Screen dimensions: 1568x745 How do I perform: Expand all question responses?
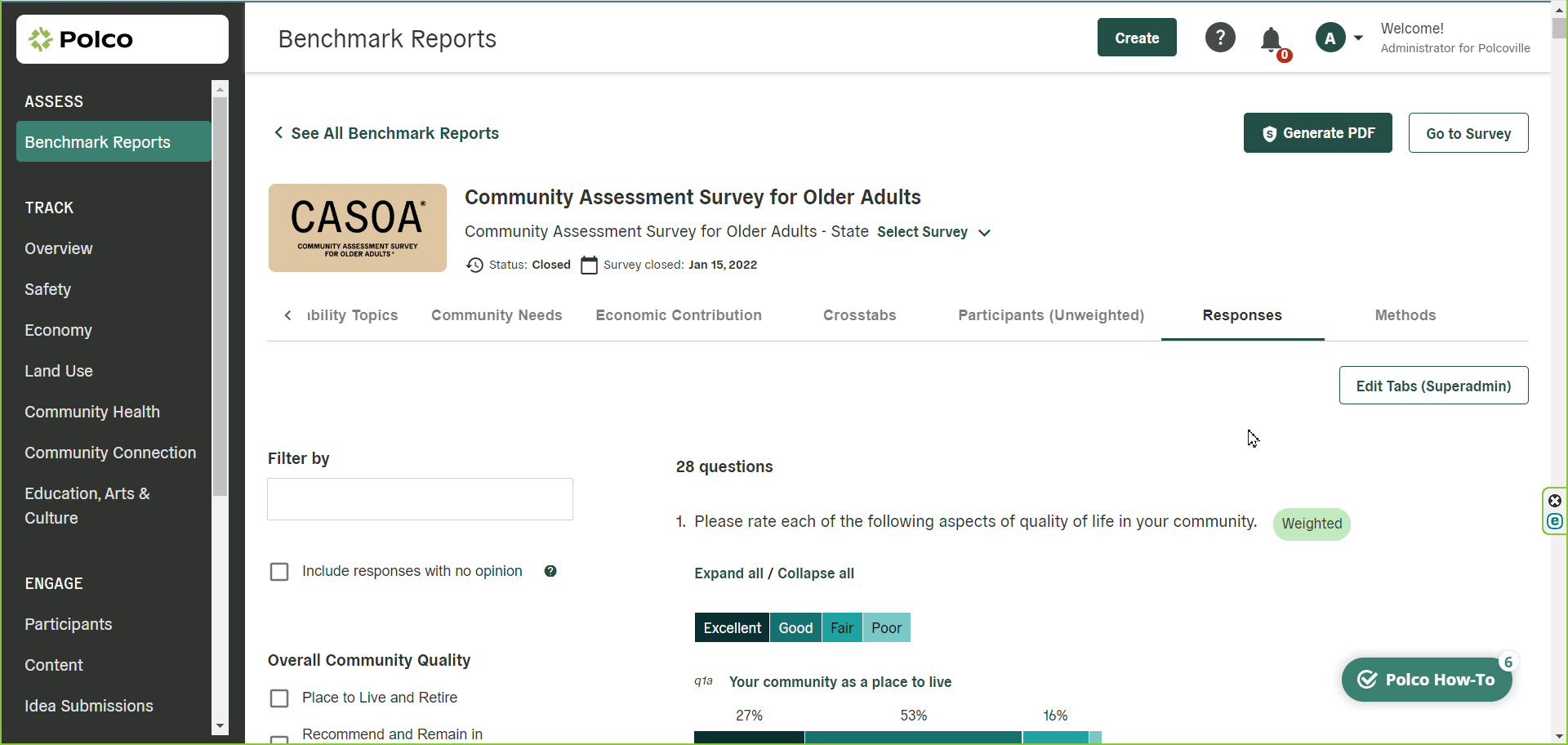[x=728, y=573]
